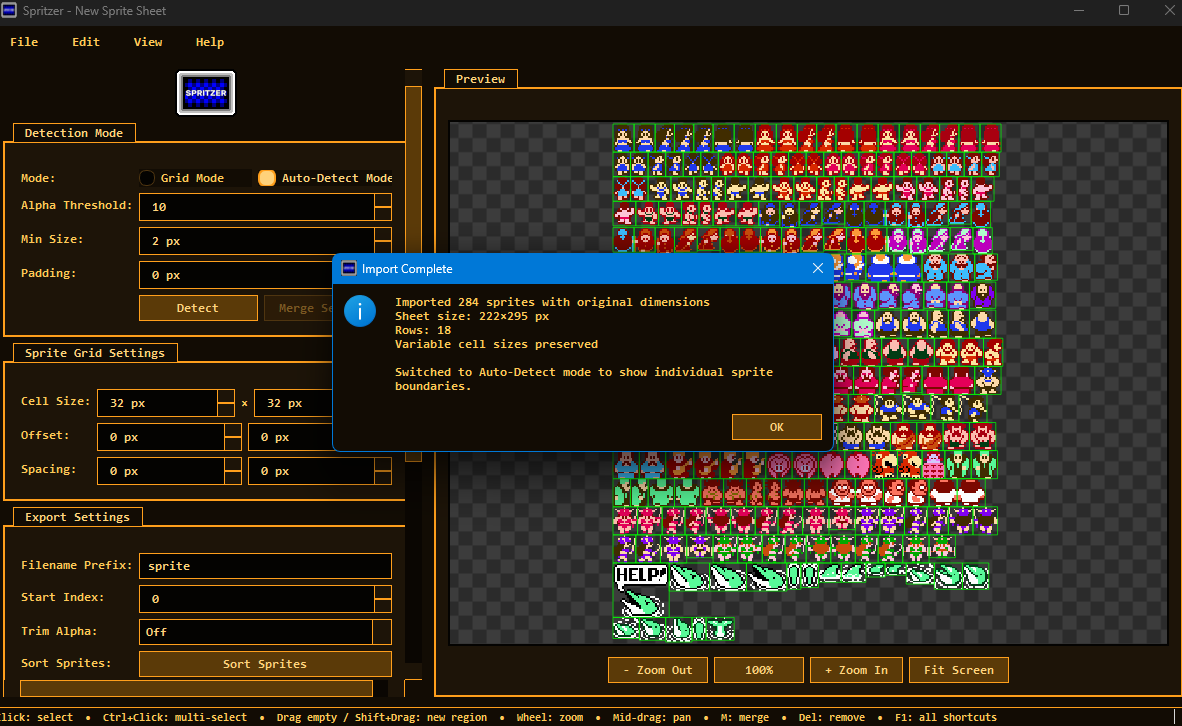
Task: Click the Alpha Threshold input field
Action: tap(257, 207)
